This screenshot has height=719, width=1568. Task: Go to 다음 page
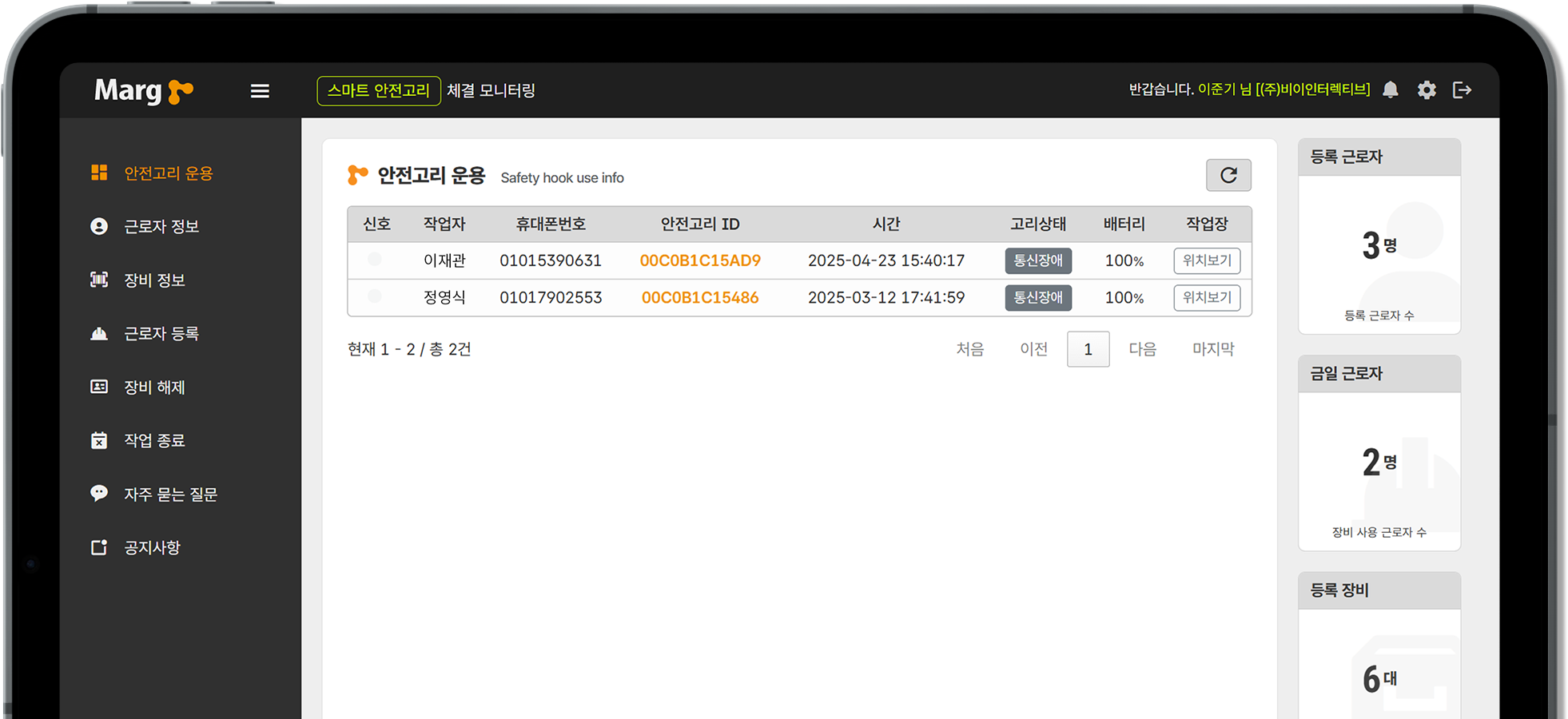[1142, 349]
